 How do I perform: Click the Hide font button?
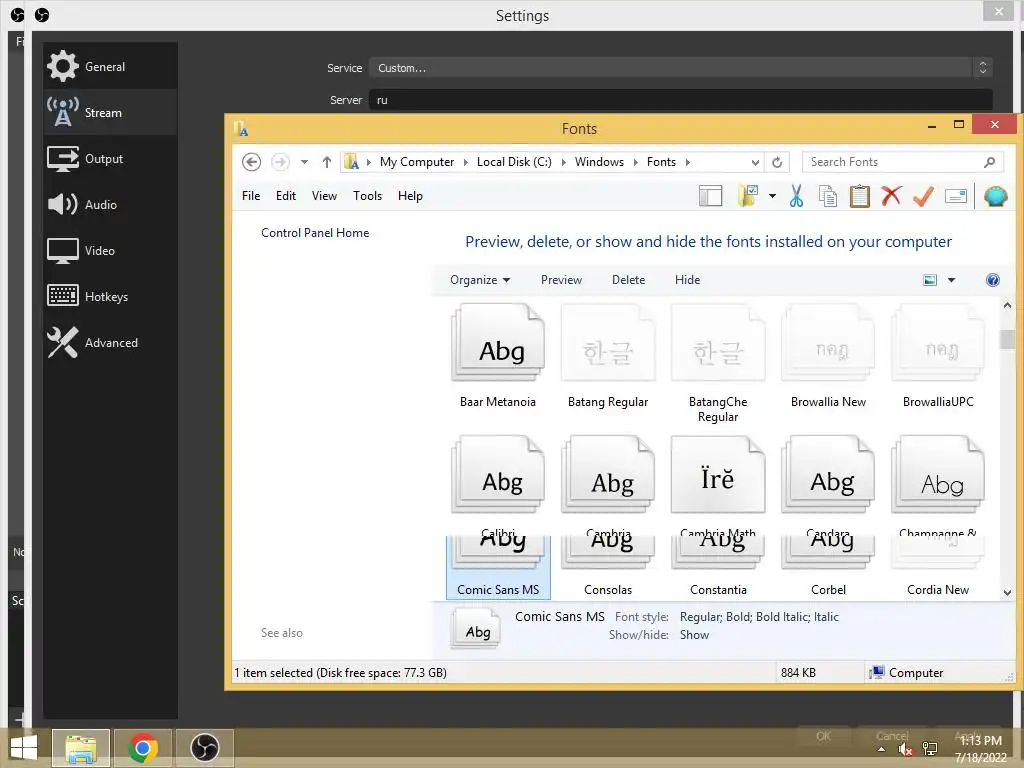tap(687, 280)
